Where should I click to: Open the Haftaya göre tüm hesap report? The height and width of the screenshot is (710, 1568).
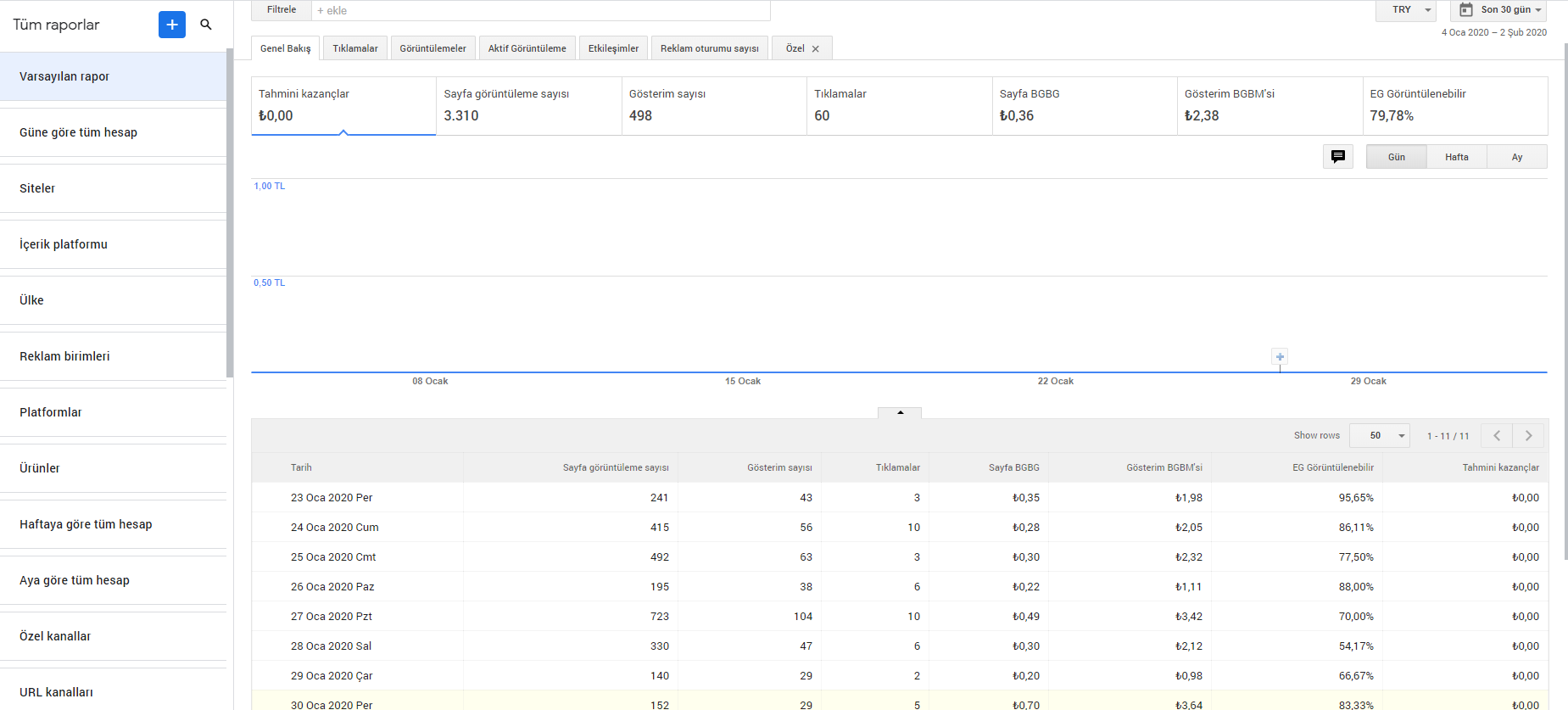click(x=113, y=524)
